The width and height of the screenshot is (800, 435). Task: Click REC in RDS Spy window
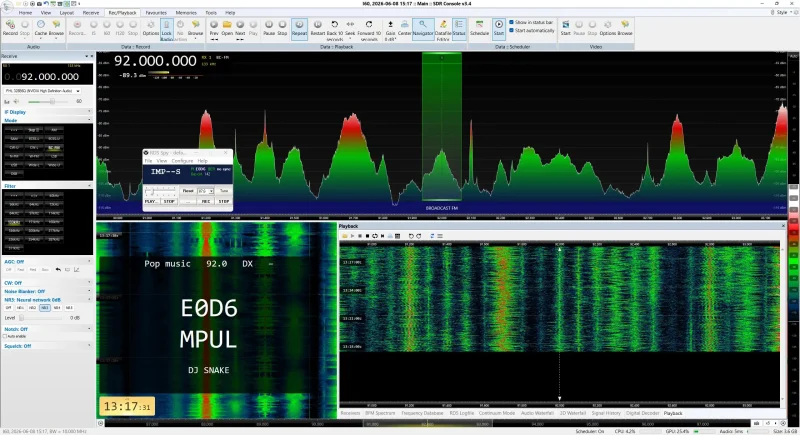206,201
